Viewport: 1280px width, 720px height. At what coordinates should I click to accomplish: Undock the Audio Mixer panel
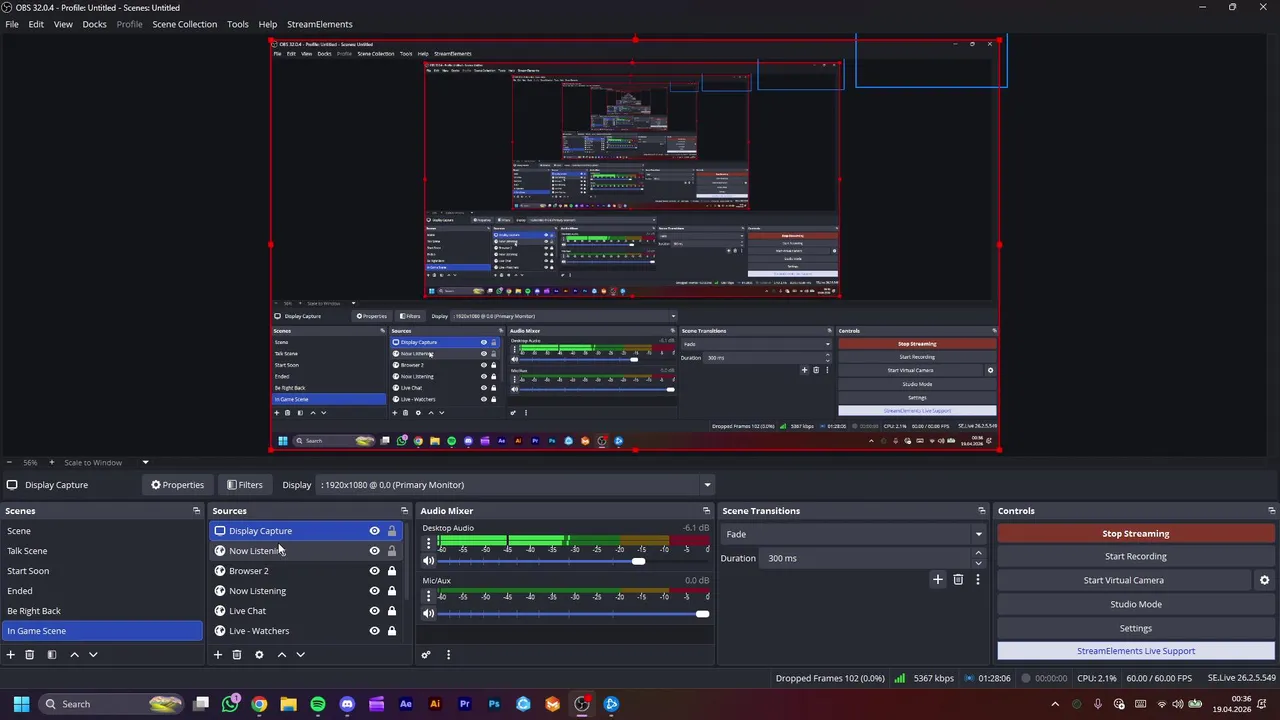pos(706,511)
